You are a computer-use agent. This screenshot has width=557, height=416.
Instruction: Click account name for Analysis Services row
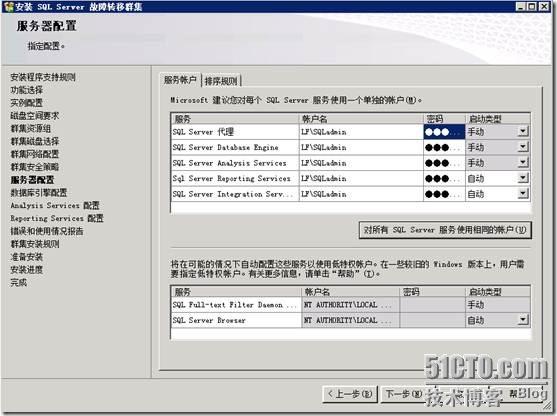coord(361,163)
